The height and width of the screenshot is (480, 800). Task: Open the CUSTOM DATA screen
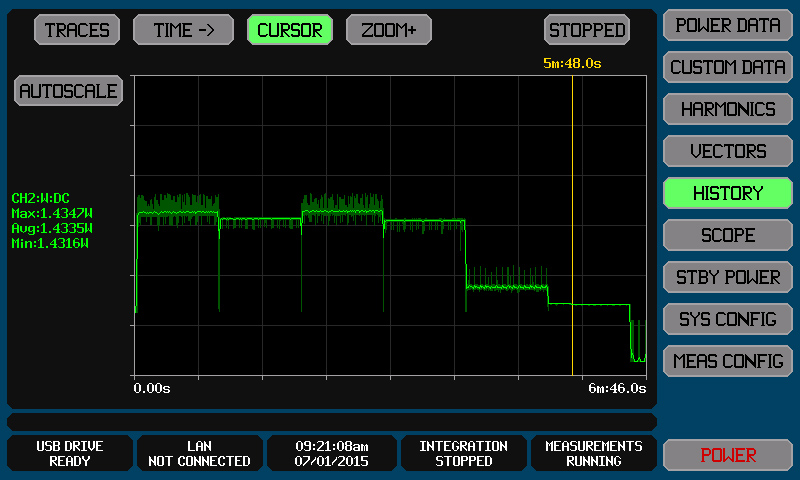coord(728,67)
